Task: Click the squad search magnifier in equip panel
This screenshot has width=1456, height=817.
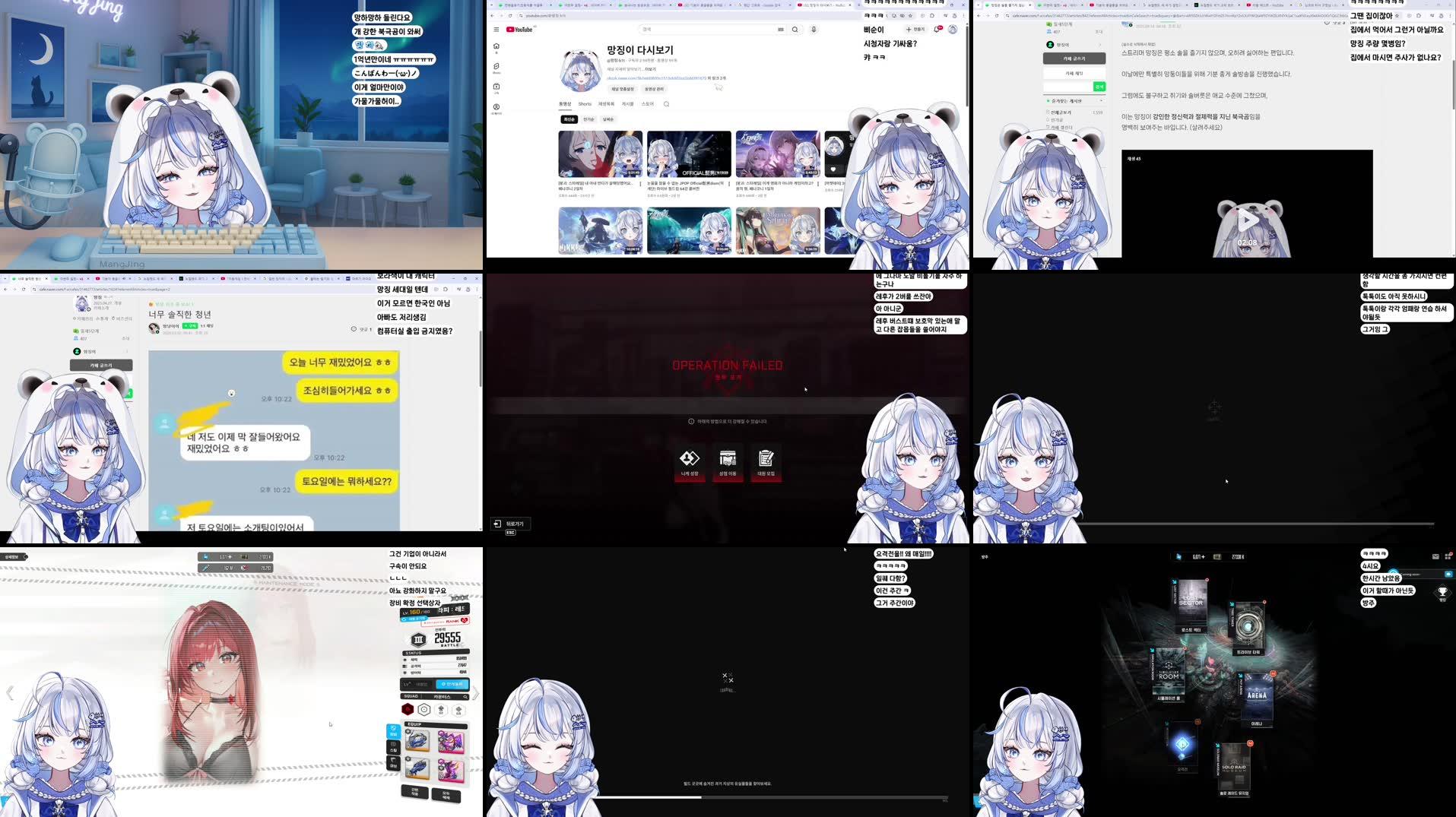Action: tap(465, 697)
